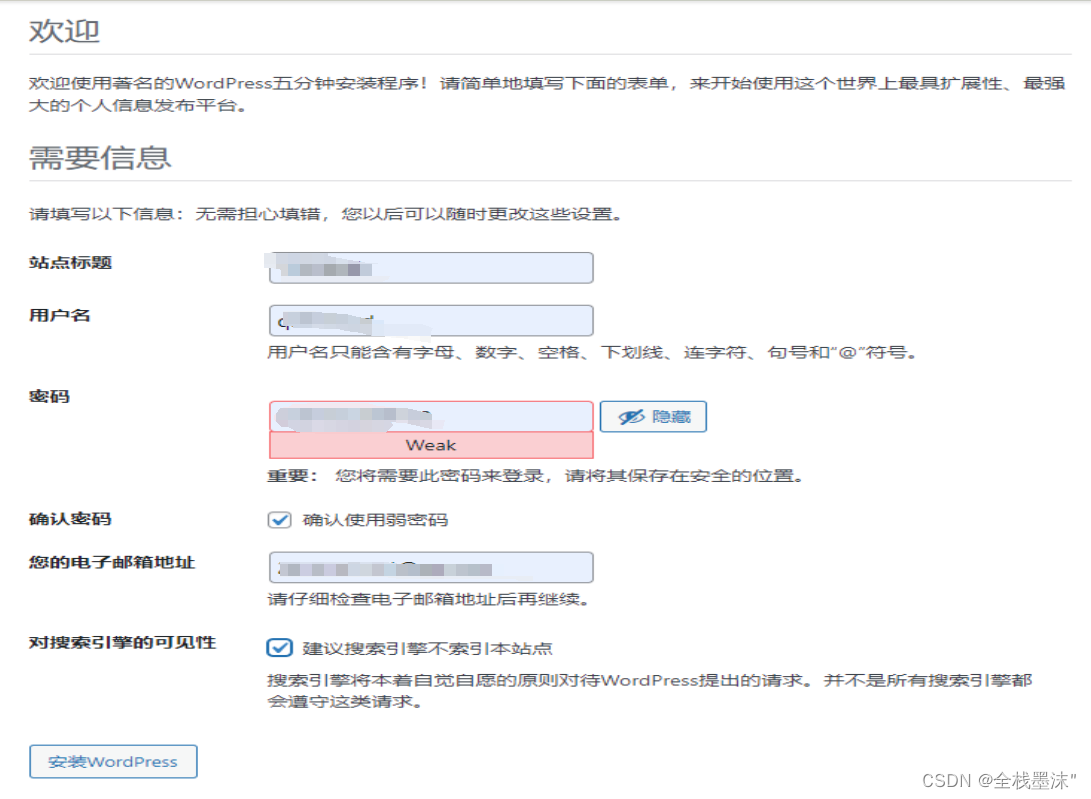Click the 安装WordPress button
Screen dimensions: 1091x799
pos(112,761)
